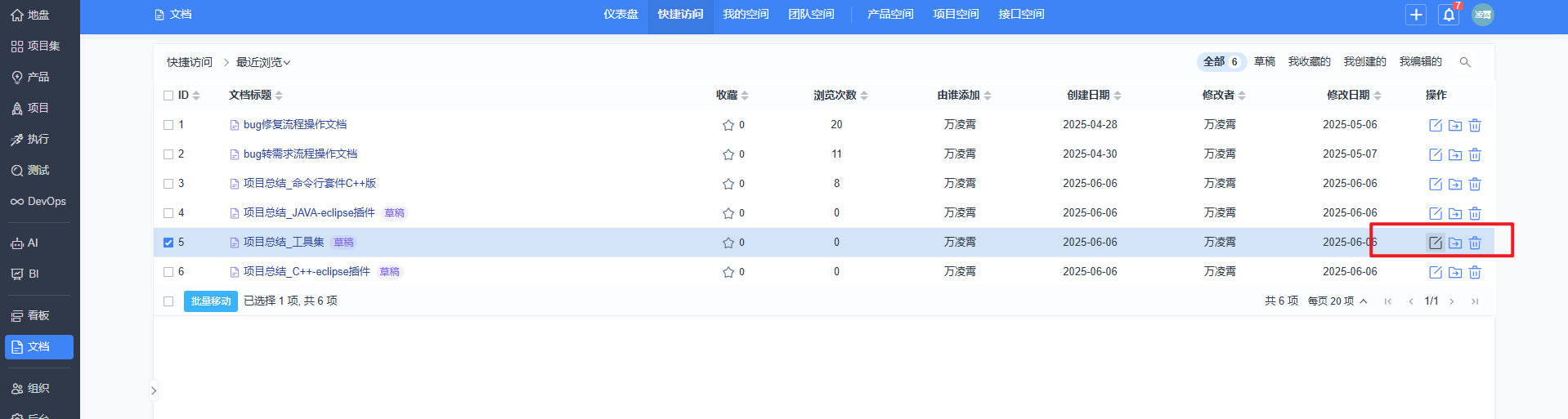Check the checkbox for row ID 6

click(168, 272)
